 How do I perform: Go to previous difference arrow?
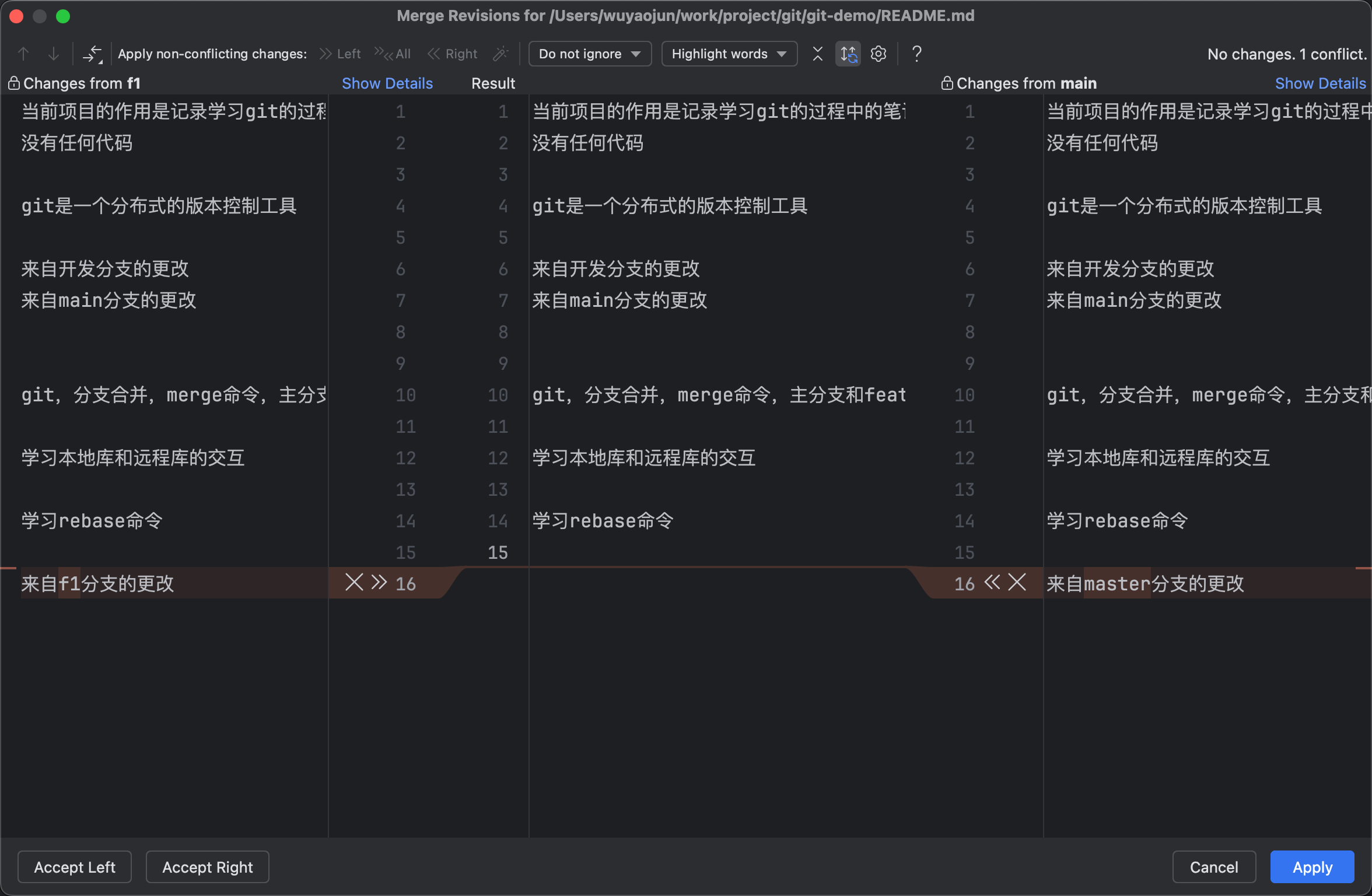click(23, 54)
